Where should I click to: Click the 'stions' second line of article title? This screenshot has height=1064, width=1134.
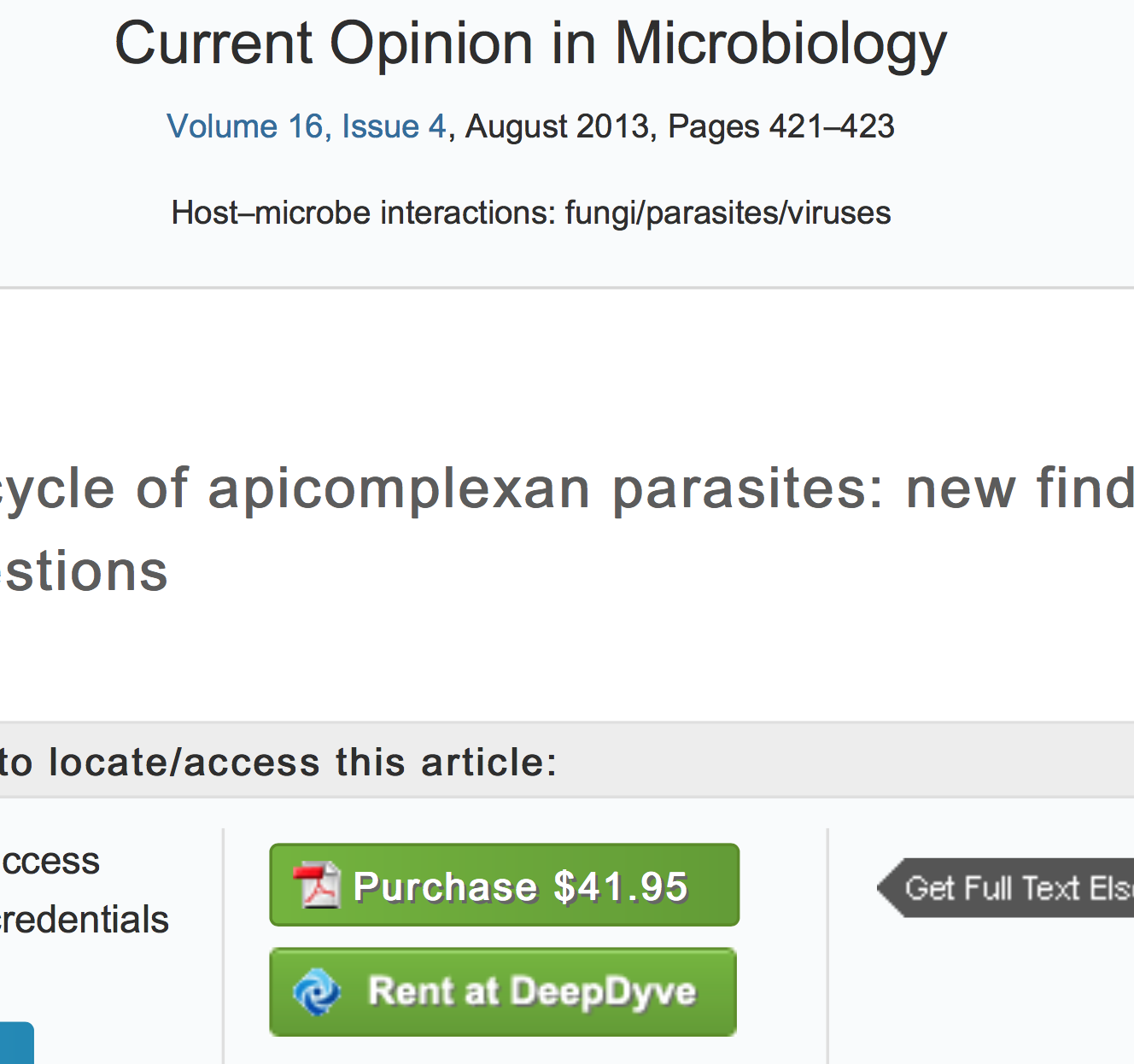pyautogui.click(x=85, y=571)
